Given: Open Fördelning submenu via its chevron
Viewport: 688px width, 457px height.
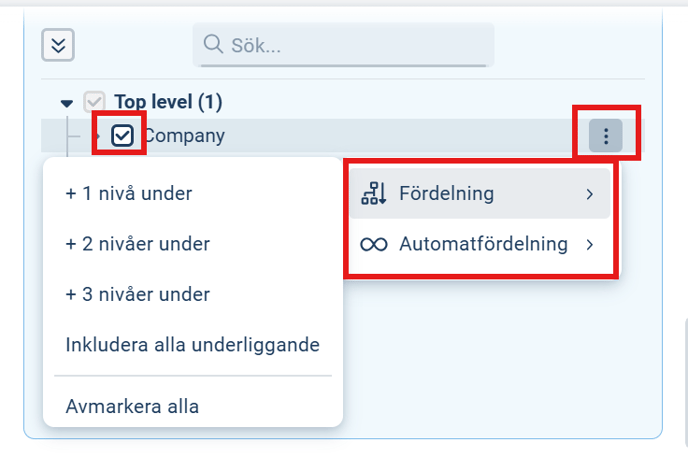Looking at the screenshot, I should (590, 194).
